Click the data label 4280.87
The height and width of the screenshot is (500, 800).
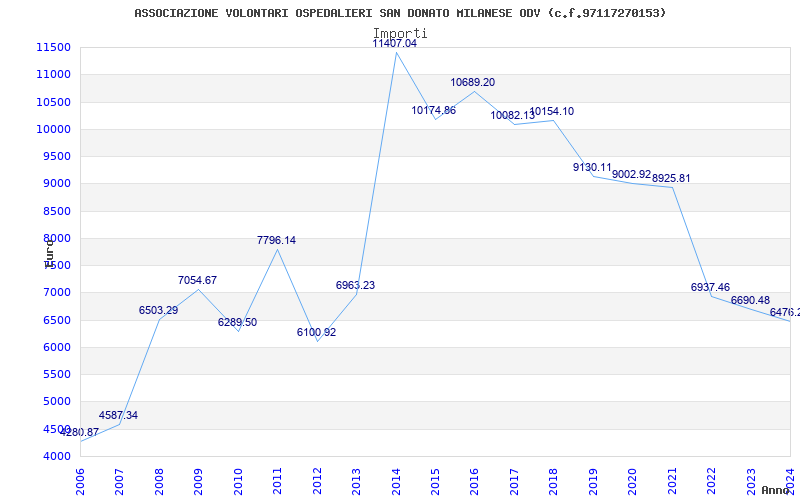coord(79,433)
